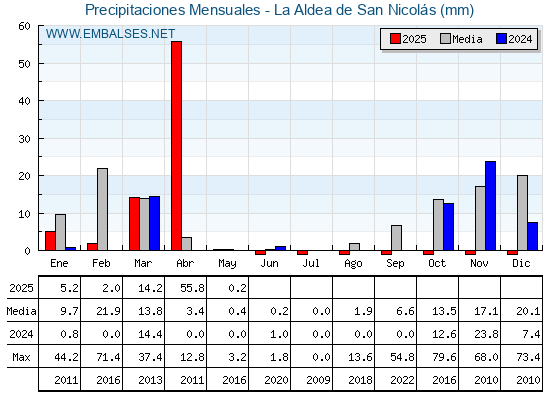Click the Abr month axis label
Screen dimensions: 560x400
[185, 264]
